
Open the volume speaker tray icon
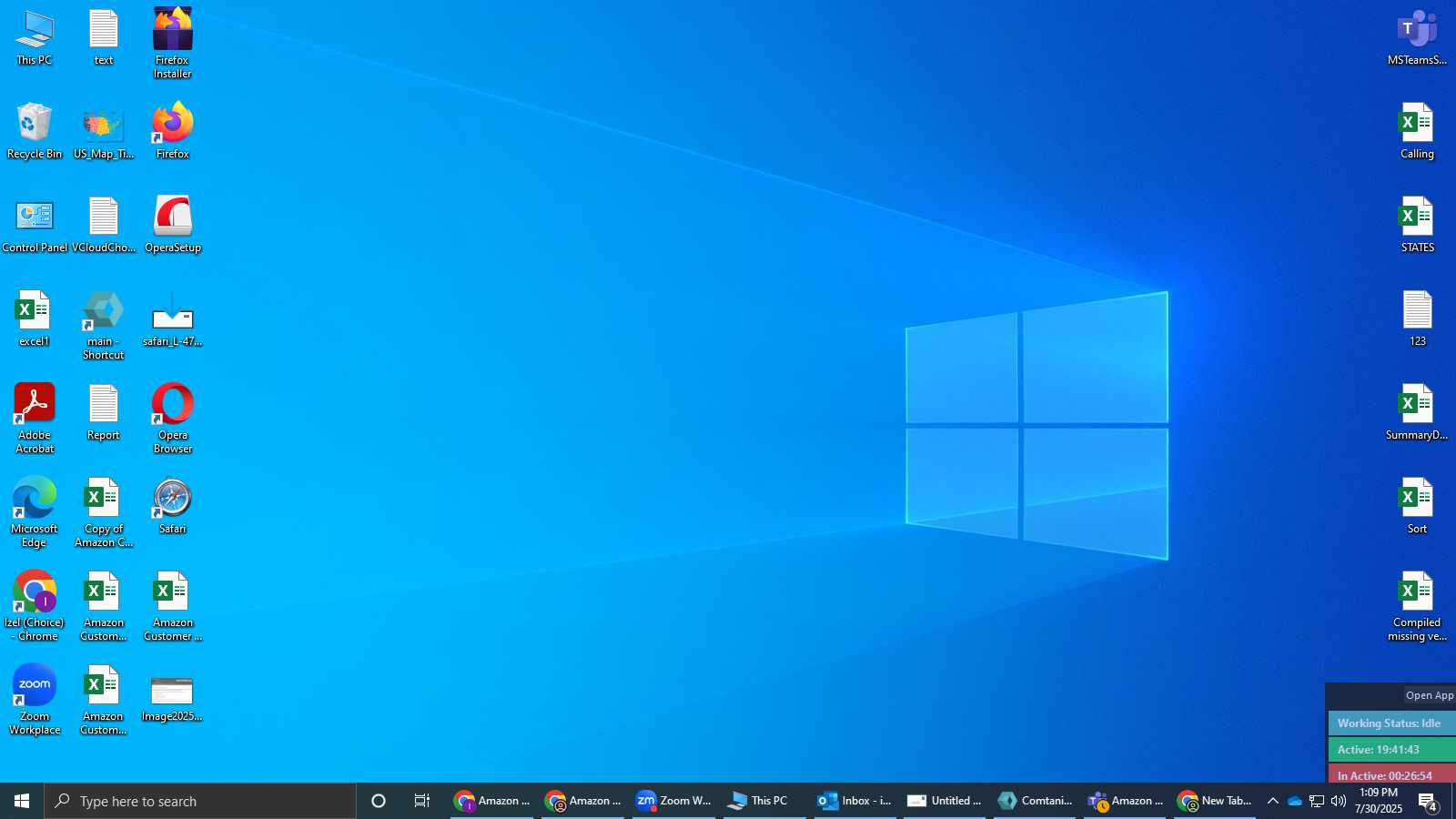pyautogui.click(x=1339, y=801)
